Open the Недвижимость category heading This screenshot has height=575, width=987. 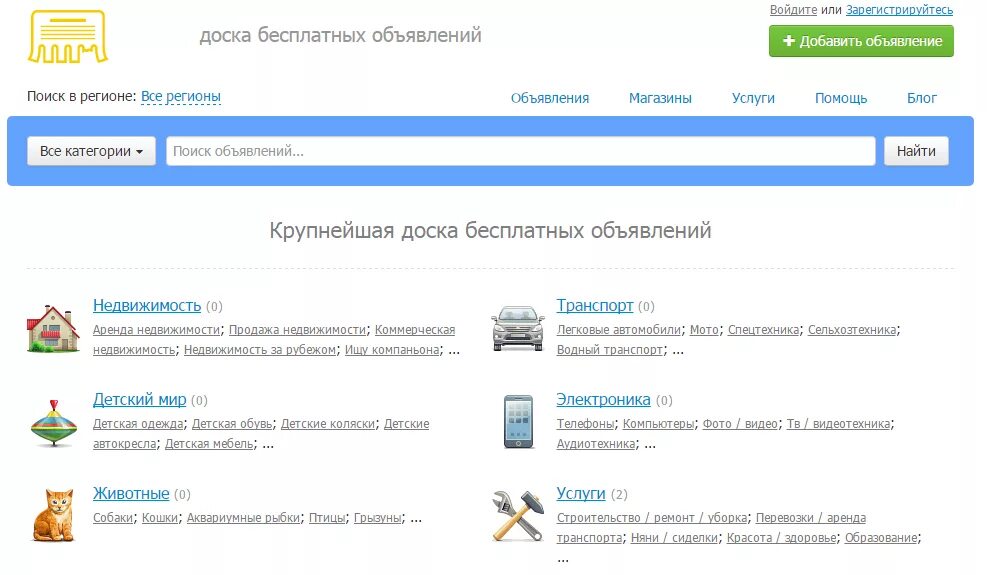147,305
